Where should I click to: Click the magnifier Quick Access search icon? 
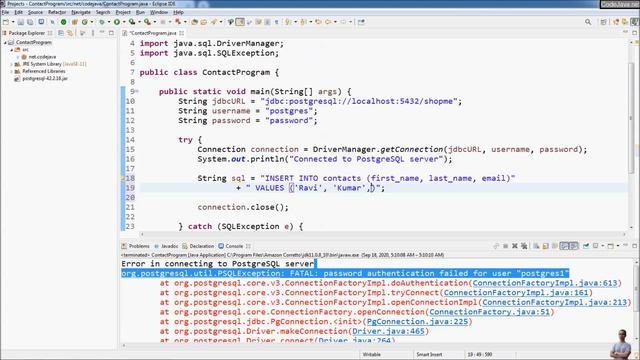[588, 22]
